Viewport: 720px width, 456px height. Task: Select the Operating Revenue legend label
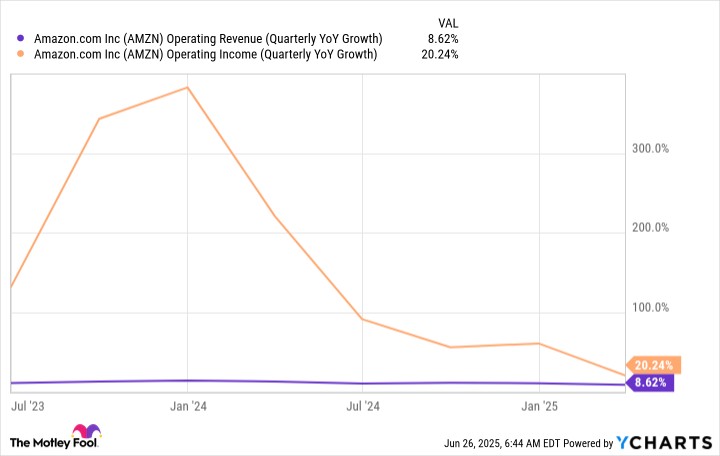(x=208, y=39)
